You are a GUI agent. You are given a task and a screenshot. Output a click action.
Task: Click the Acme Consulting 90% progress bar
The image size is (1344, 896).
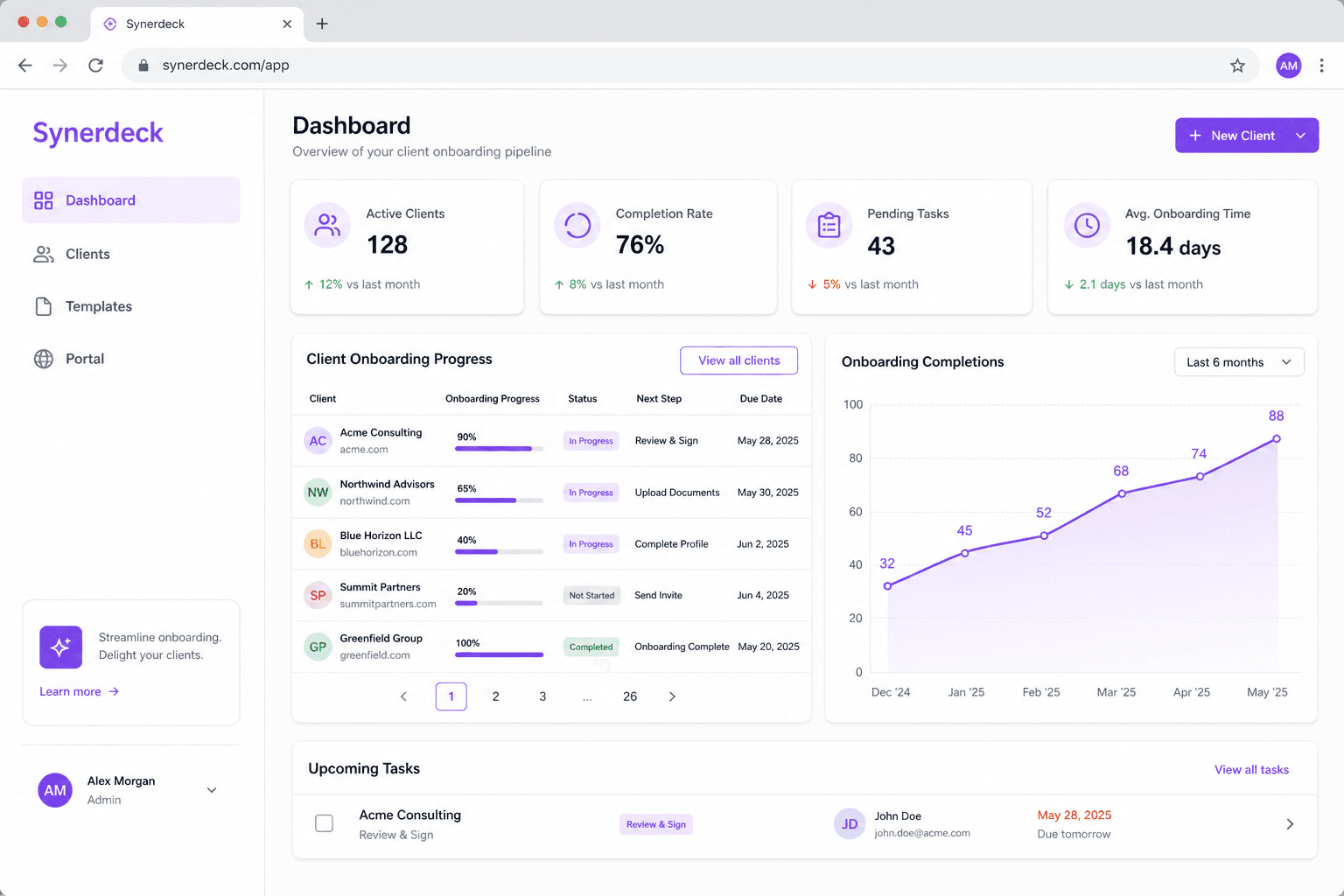coord(499,449)
